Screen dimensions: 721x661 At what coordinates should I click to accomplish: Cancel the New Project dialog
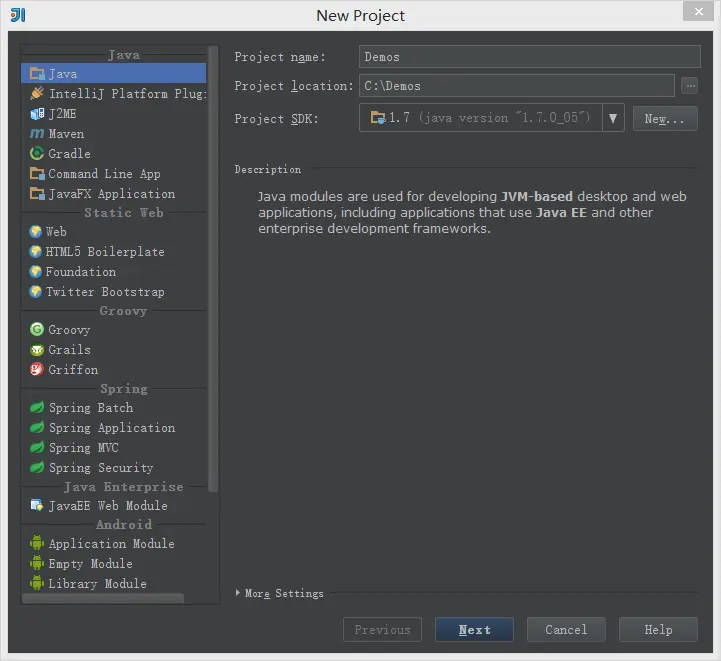click(x=566, y=629)
